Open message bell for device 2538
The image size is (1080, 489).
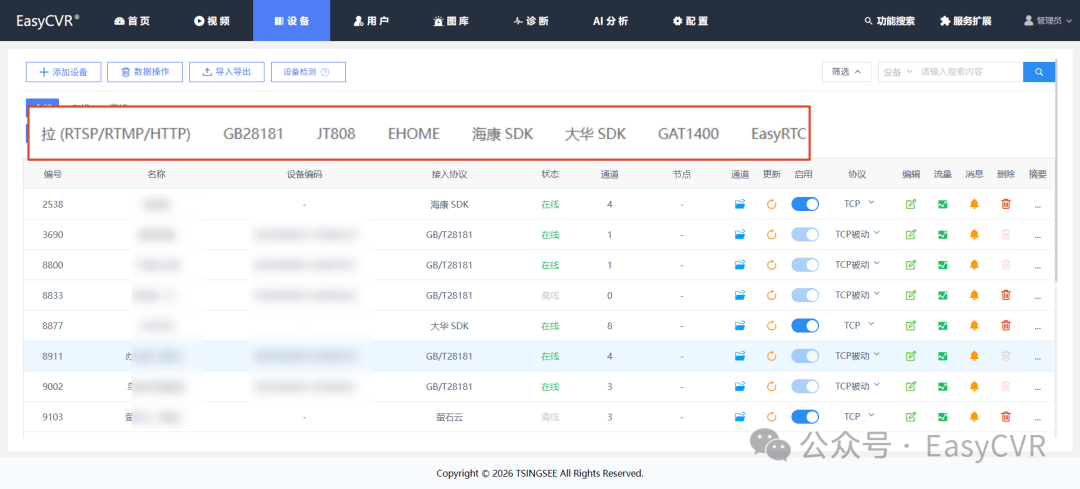974,205
